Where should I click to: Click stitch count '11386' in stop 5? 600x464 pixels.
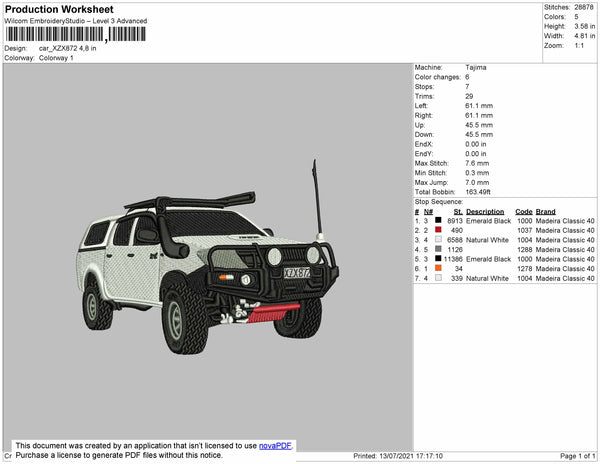pos(453,259)
